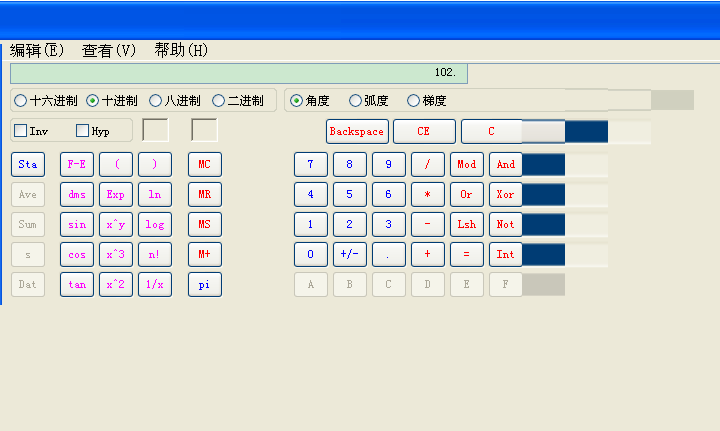720x431 pixels.
Task: Click the Or button
Action: (467, 195)
